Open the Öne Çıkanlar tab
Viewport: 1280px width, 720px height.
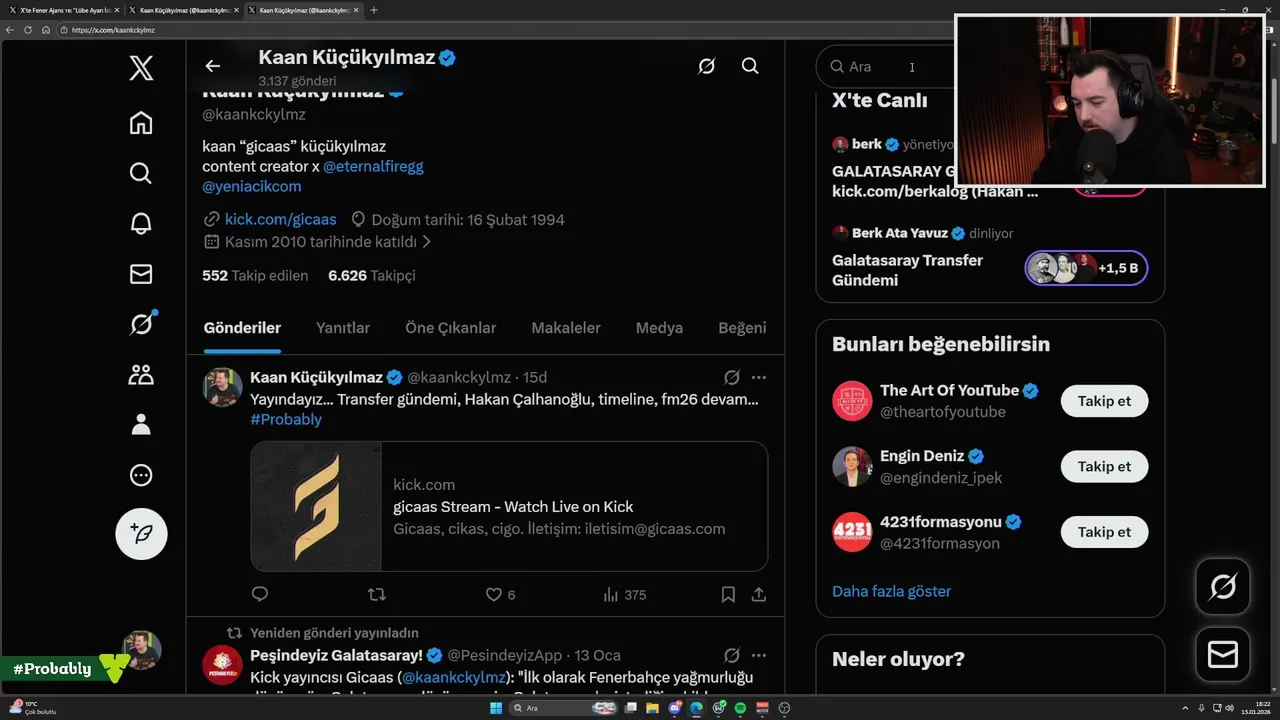[451, 328]
